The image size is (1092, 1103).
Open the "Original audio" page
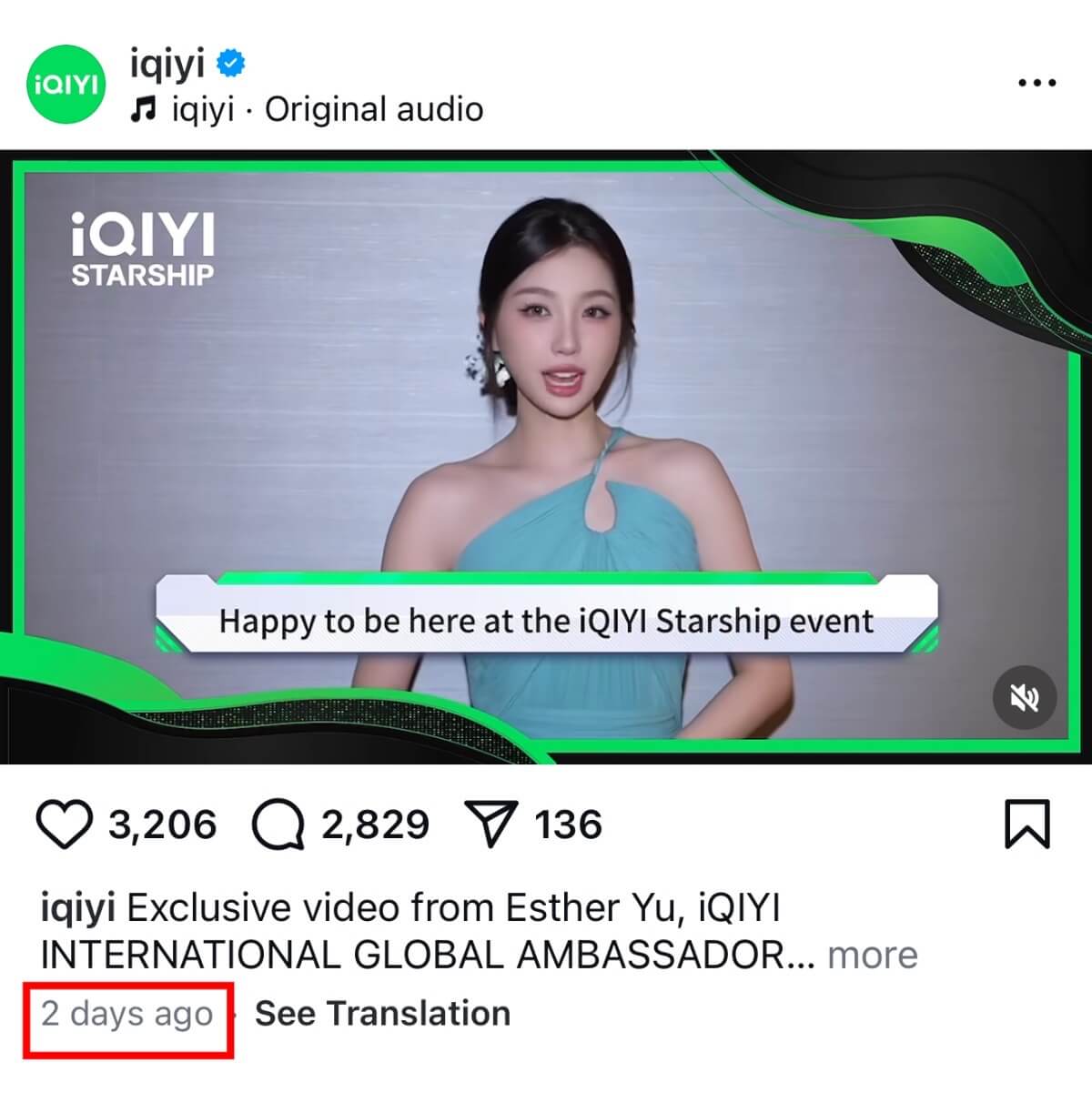374,109
